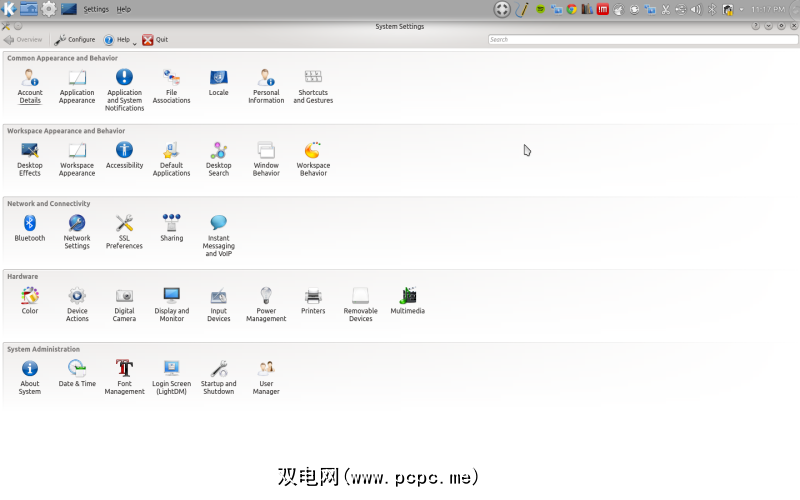Open Display and Monitor settings
The width and height of the screenshot is (800, 500).
pyautogui.click(x=171, y=305)
